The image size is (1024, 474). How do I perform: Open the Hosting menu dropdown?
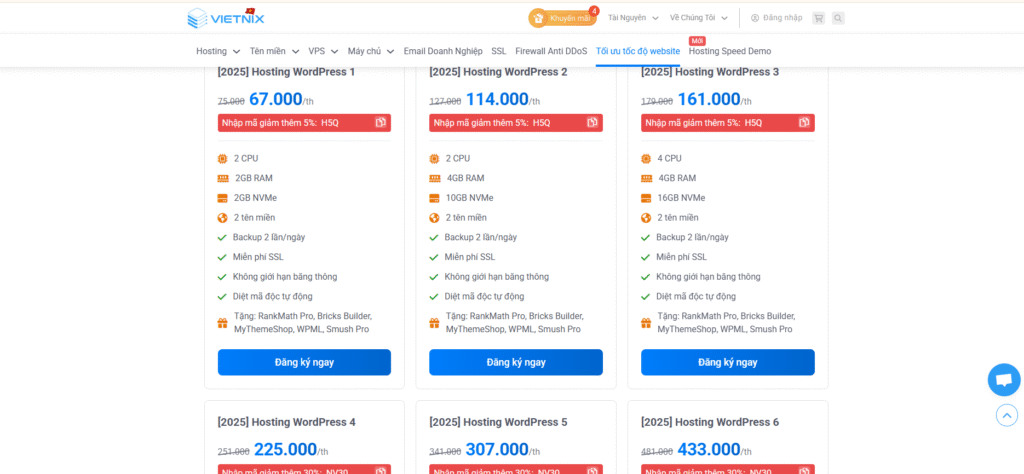(218, 51)
